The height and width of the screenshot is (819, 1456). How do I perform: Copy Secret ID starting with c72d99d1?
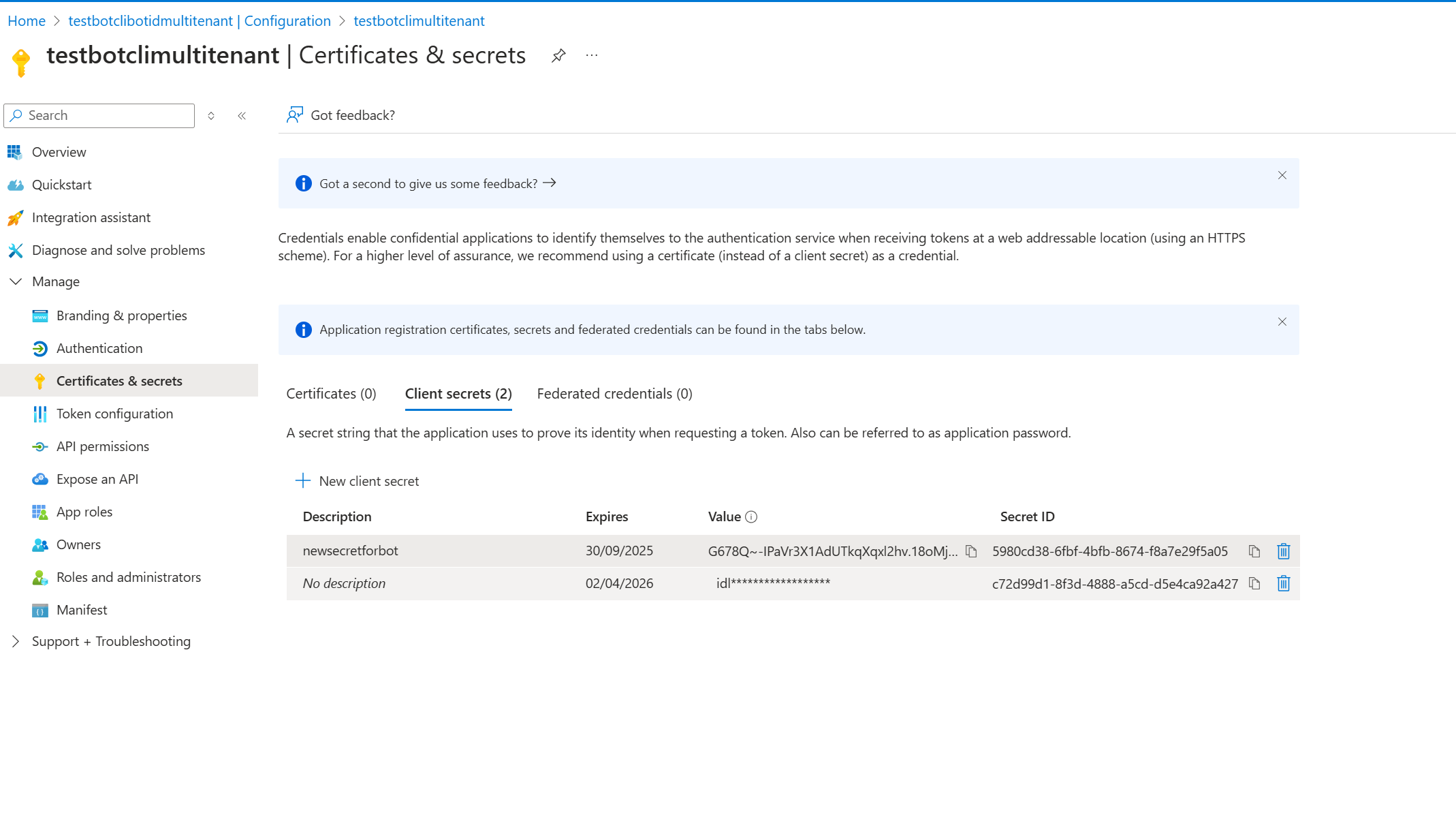click(1254, 583)
